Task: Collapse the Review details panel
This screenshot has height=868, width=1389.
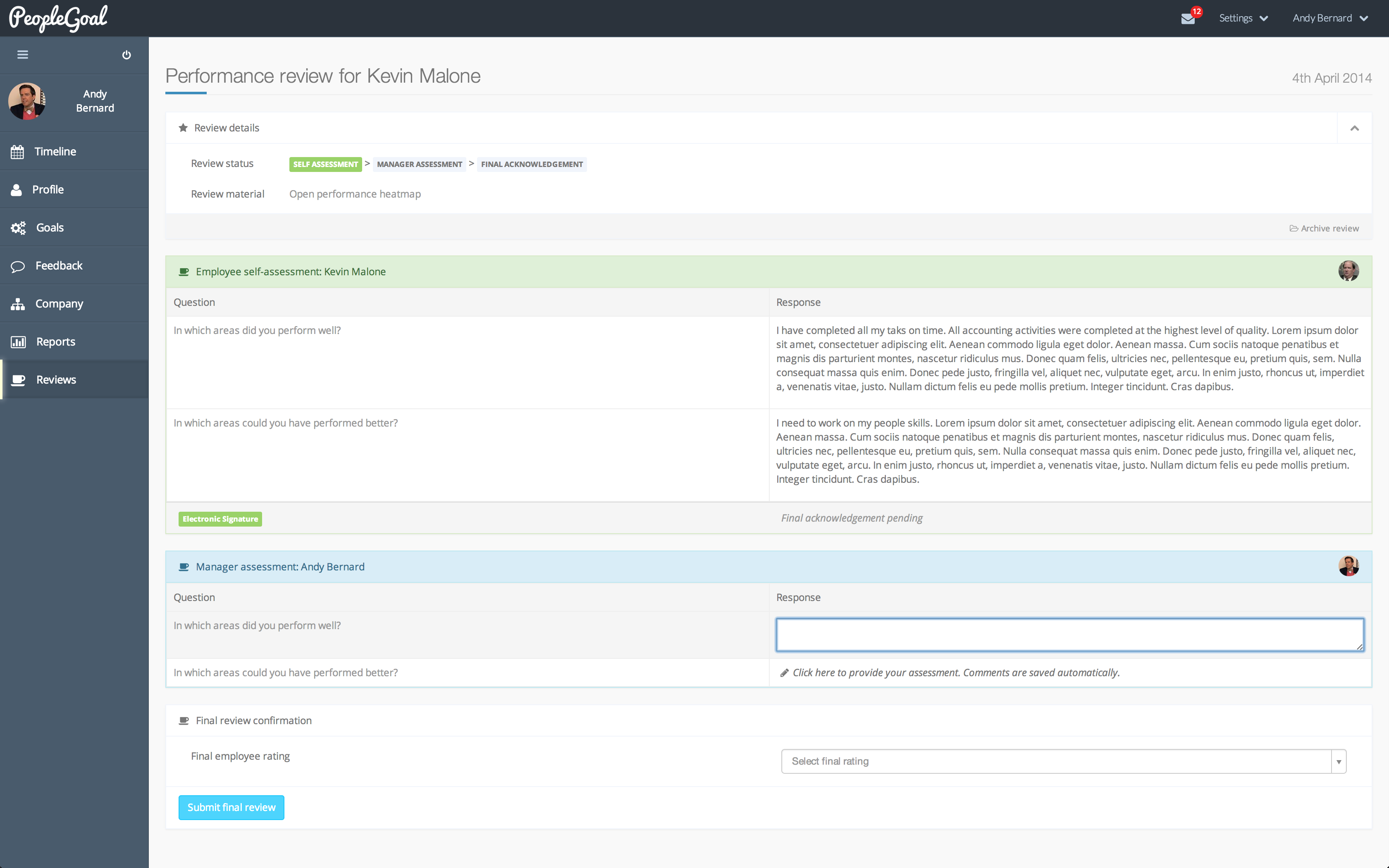Action: (1355, 128)
